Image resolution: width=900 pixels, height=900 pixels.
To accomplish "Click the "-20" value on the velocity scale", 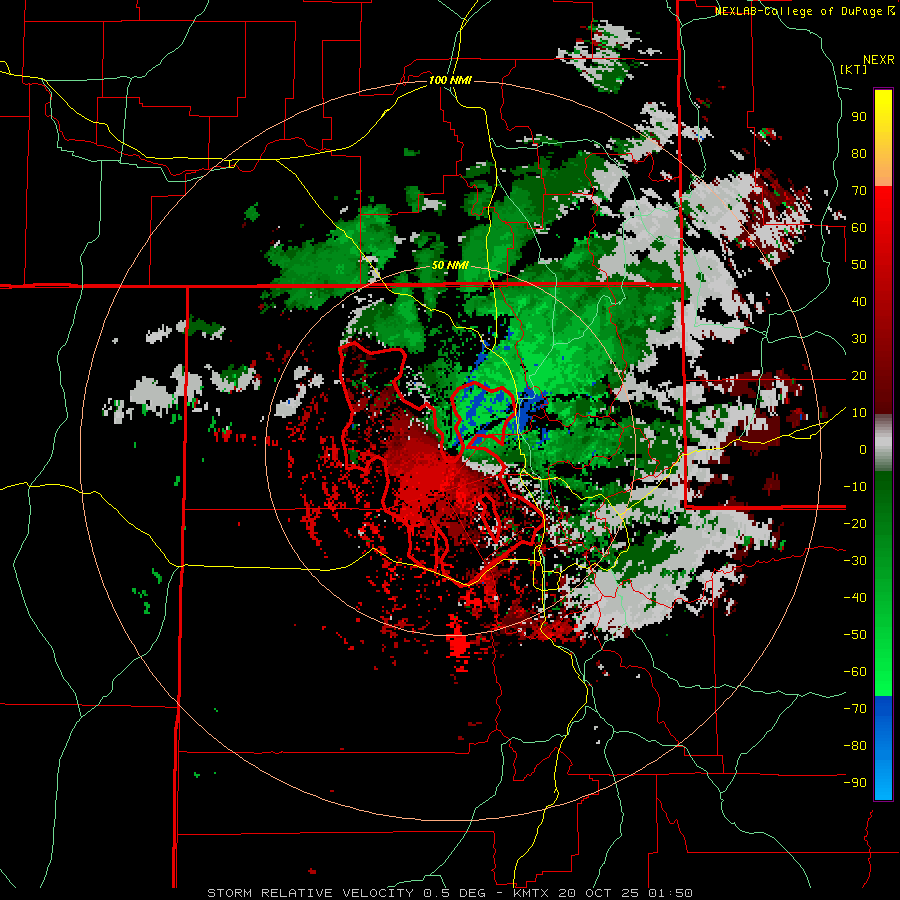I will pos(856,523).
